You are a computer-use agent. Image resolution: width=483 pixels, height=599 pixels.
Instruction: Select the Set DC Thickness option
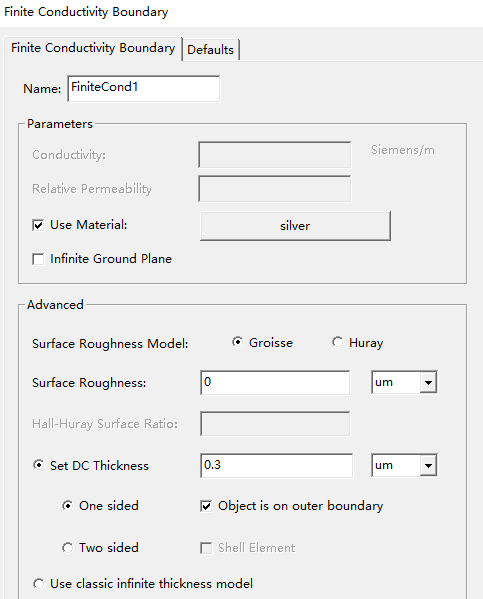pos(38,465)
